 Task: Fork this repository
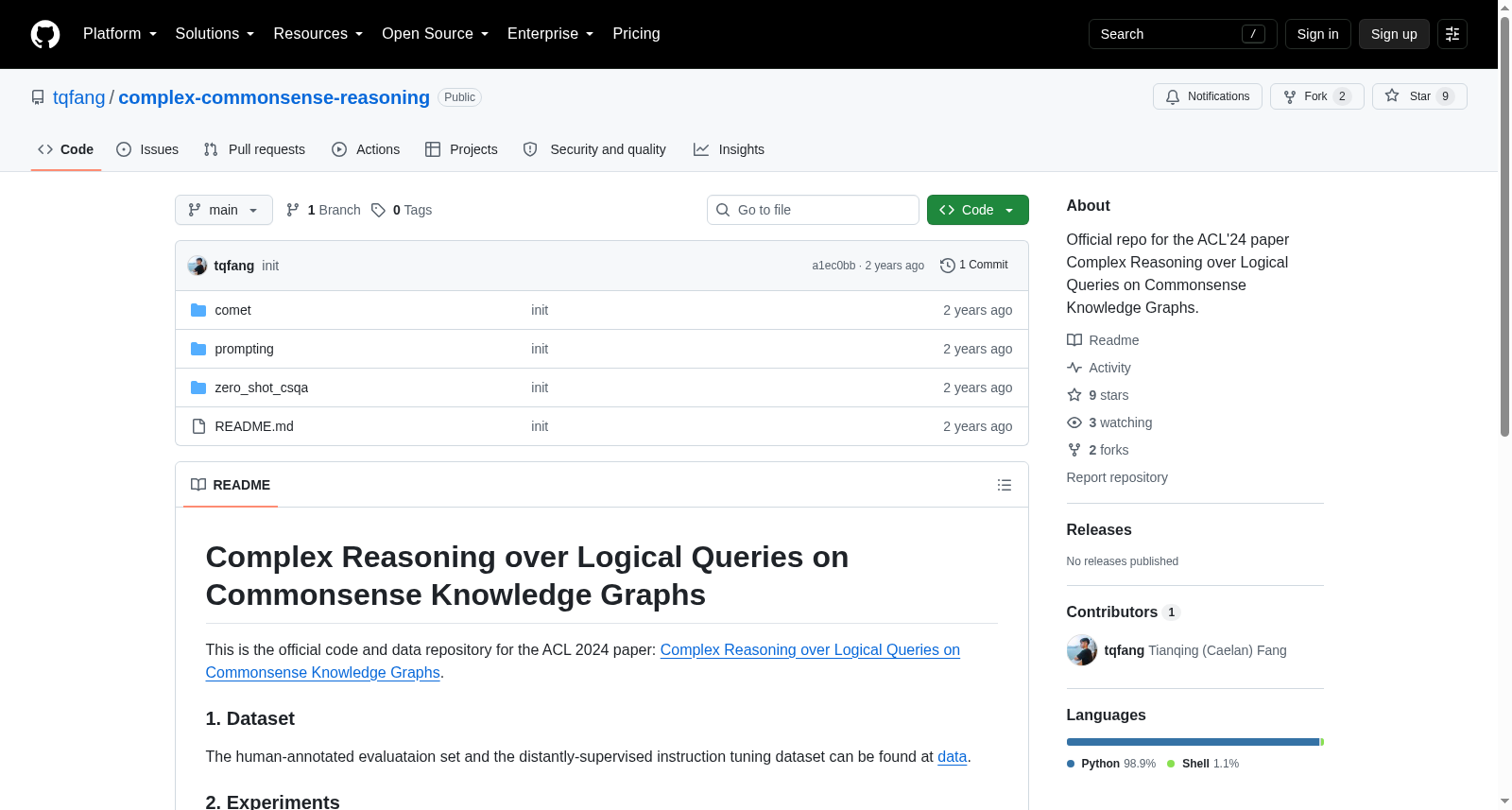click(1317, 96)
